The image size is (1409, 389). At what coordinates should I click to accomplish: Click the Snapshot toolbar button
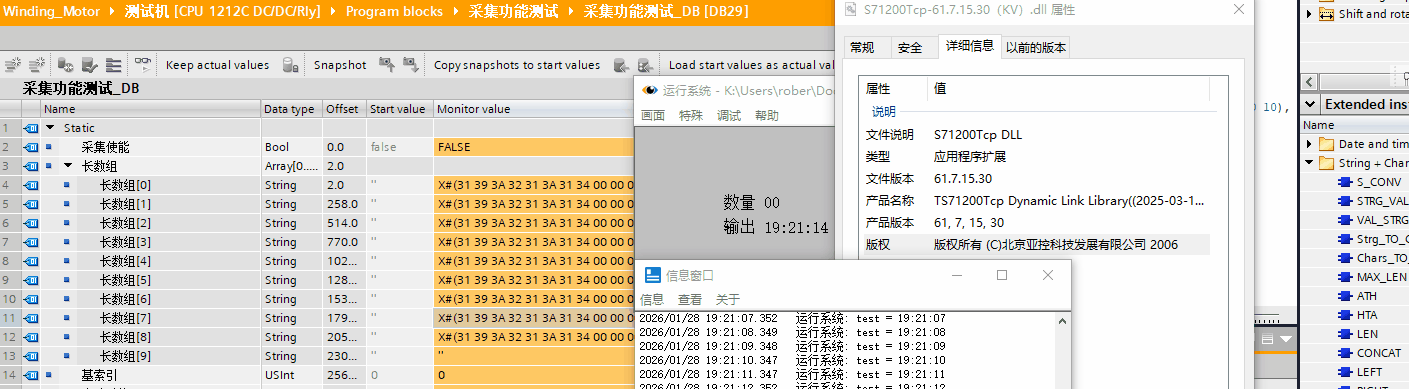pyautogui.click(x=340, y=65)
